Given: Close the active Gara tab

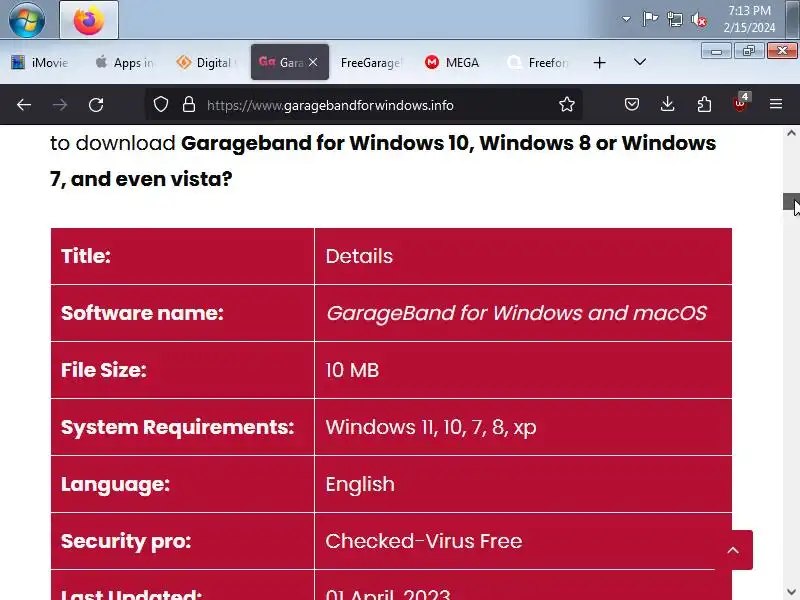Looking at the screenshot, I should [313, 62].
